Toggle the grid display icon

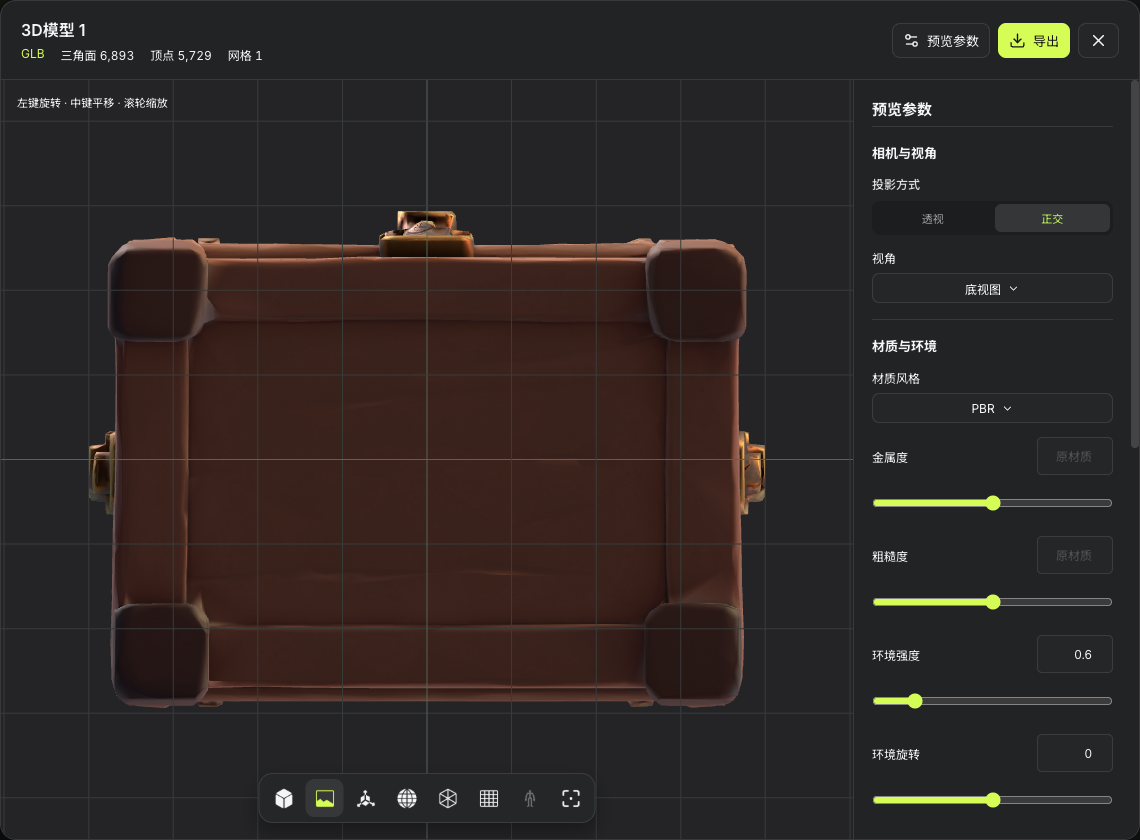tap(489, 799)
